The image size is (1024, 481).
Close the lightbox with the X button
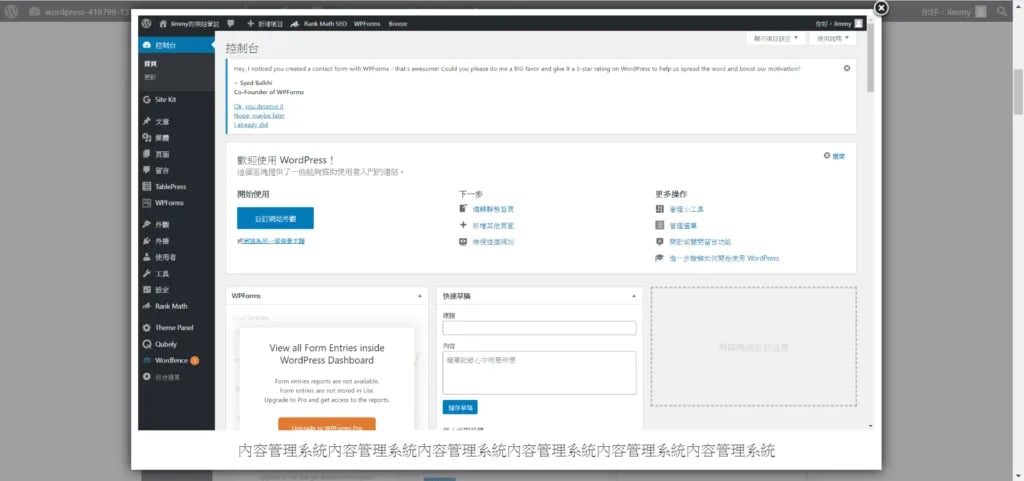(x=881, y=8)
